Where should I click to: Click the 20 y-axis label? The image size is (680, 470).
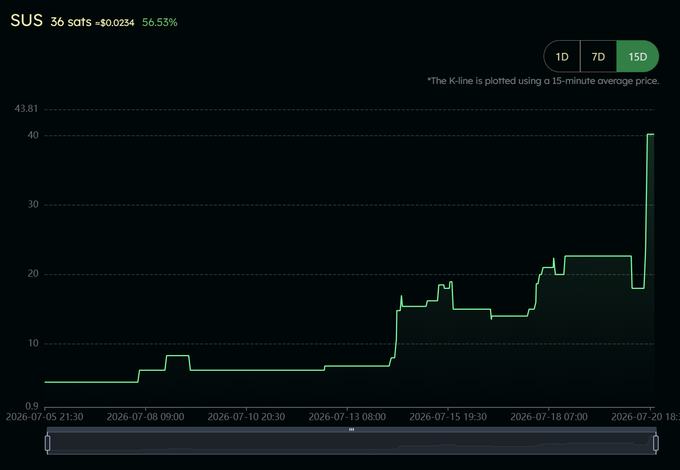[33, 274]
